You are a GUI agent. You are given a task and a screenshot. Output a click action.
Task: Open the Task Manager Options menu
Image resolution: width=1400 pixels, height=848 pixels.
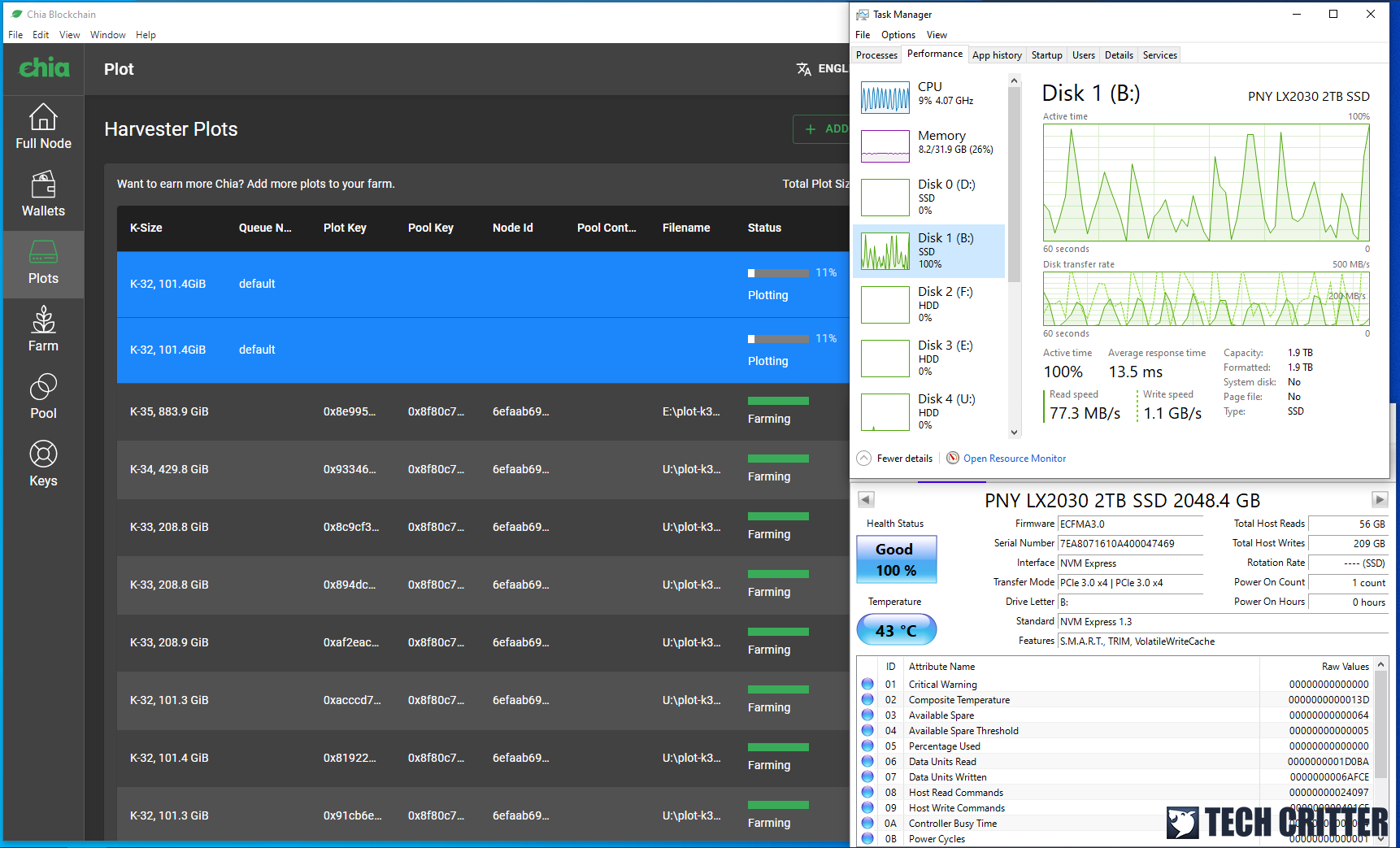tap(898, 35)
